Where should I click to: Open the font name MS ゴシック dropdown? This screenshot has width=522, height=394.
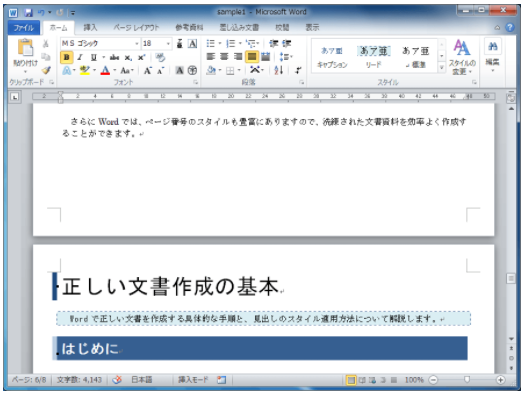(x=137, y=44)
